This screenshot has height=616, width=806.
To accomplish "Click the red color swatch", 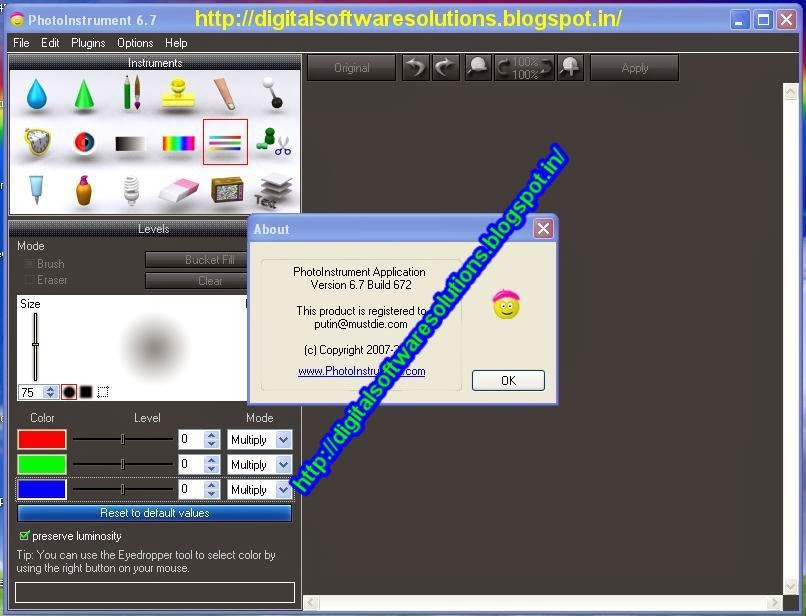I will click(42, 440).
